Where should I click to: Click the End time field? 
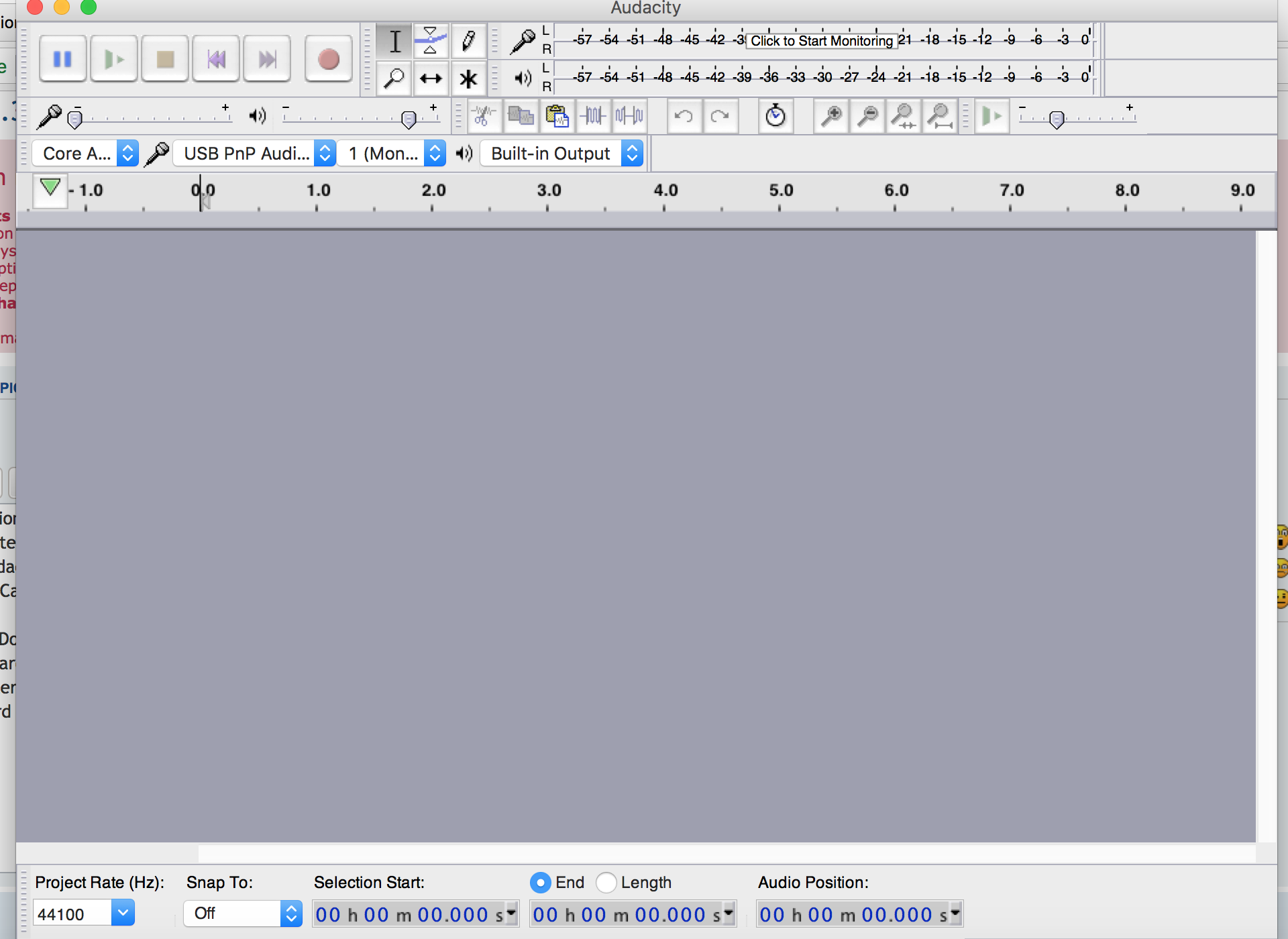633,914
